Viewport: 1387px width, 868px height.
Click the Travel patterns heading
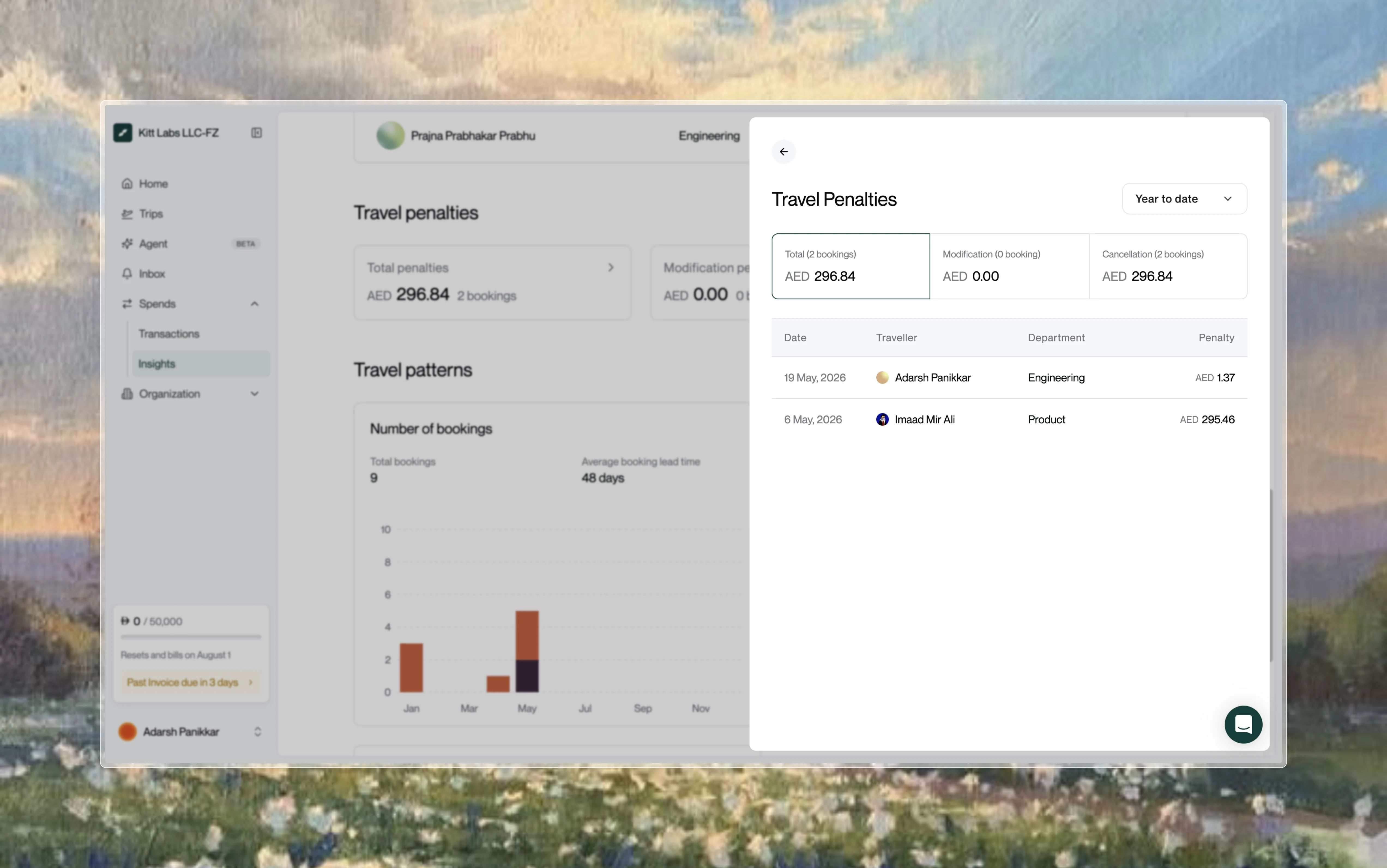click(413, 370)
